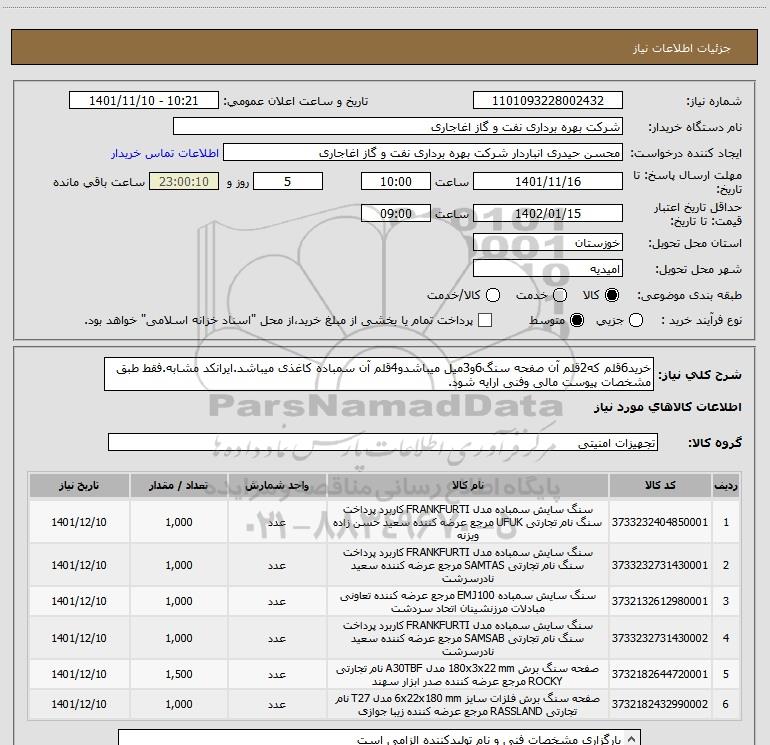Image resolution: width=770 pixels, height=745 pixels.
Task: Select item code 3732182432990002
Action: tap(660, 704)
